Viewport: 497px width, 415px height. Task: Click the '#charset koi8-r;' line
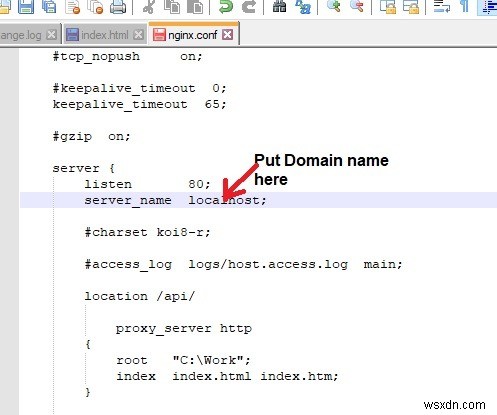(147, 232)
